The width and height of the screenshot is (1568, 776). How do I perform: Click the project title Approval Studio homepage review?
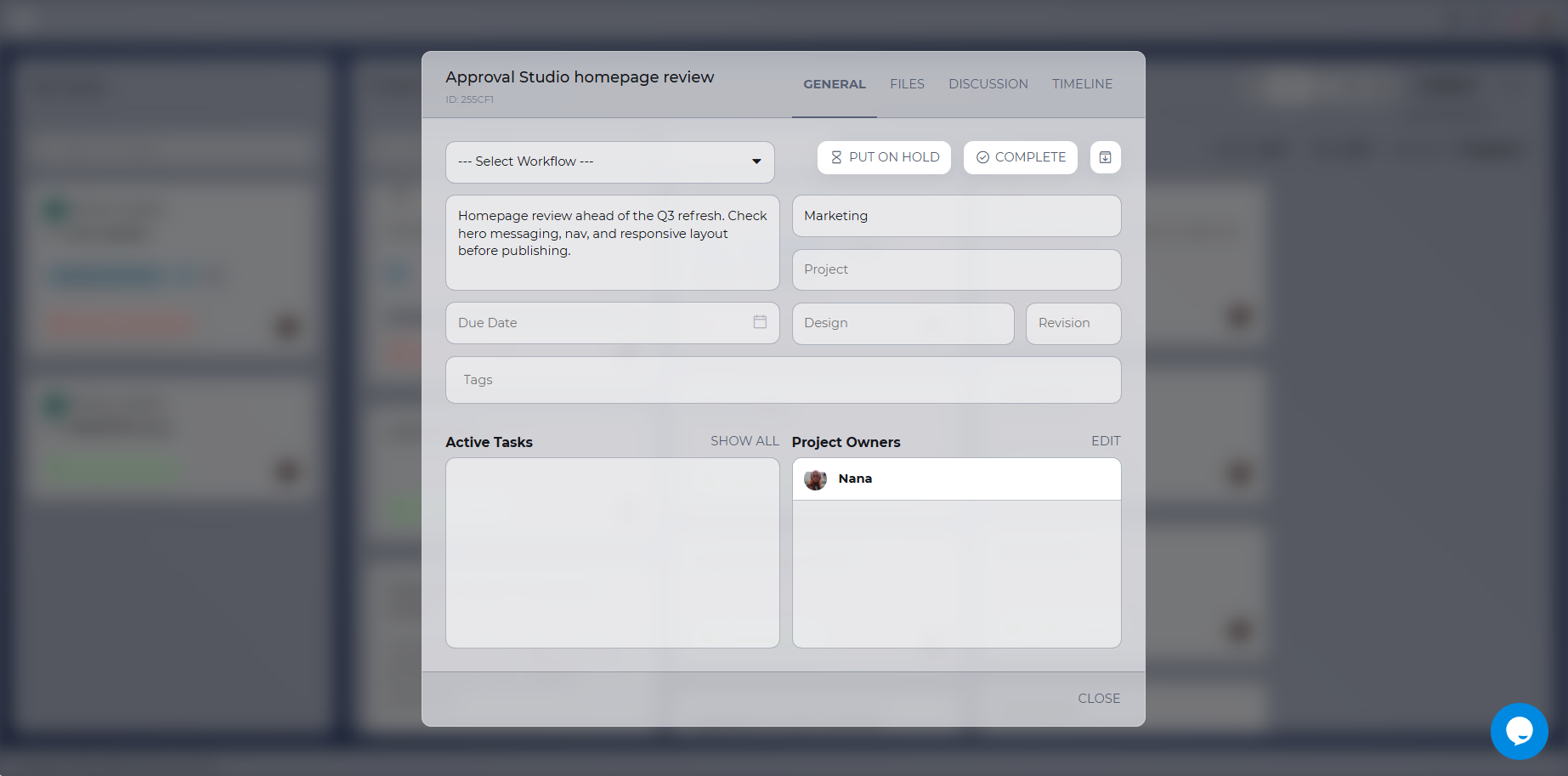pos(580,77)
